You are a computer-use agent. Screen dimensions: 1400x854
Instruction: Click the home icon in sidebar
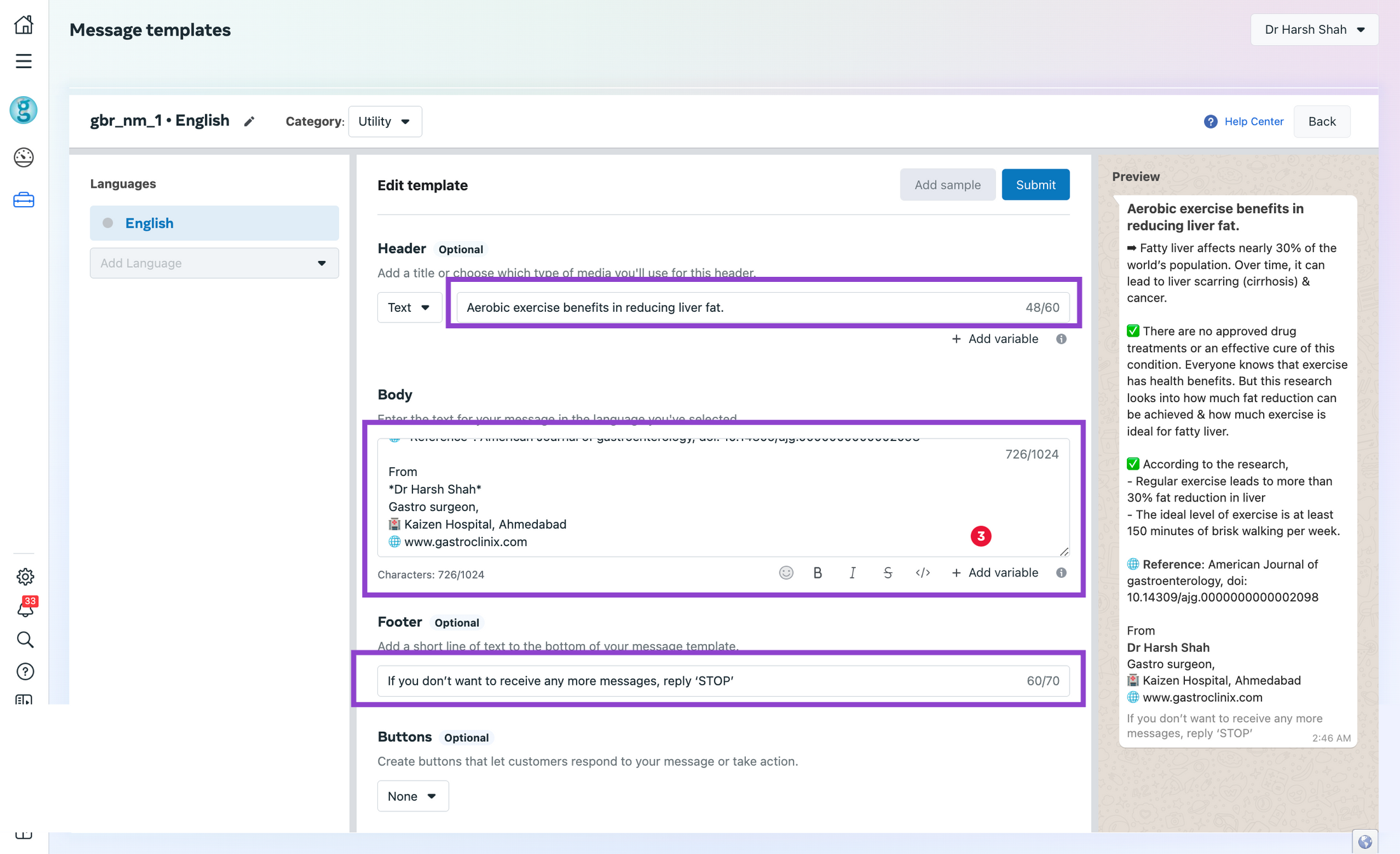(x=24, y=25)
